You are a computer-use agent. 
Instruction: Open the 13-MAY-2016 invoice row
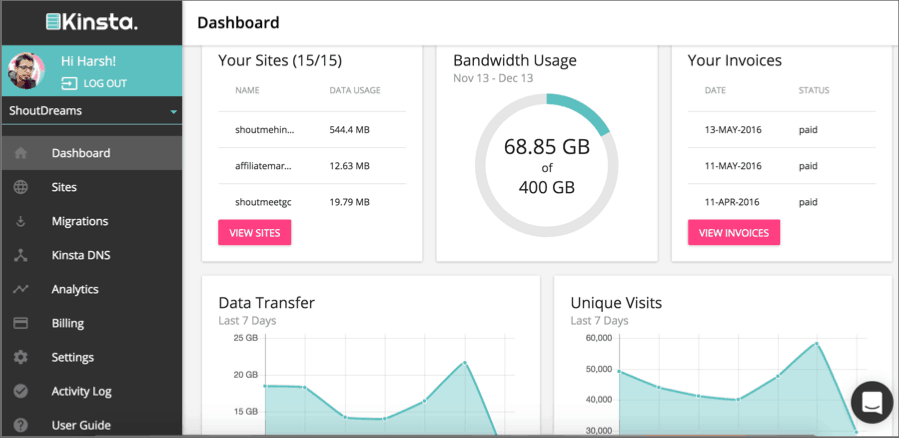tap(782, 130)
